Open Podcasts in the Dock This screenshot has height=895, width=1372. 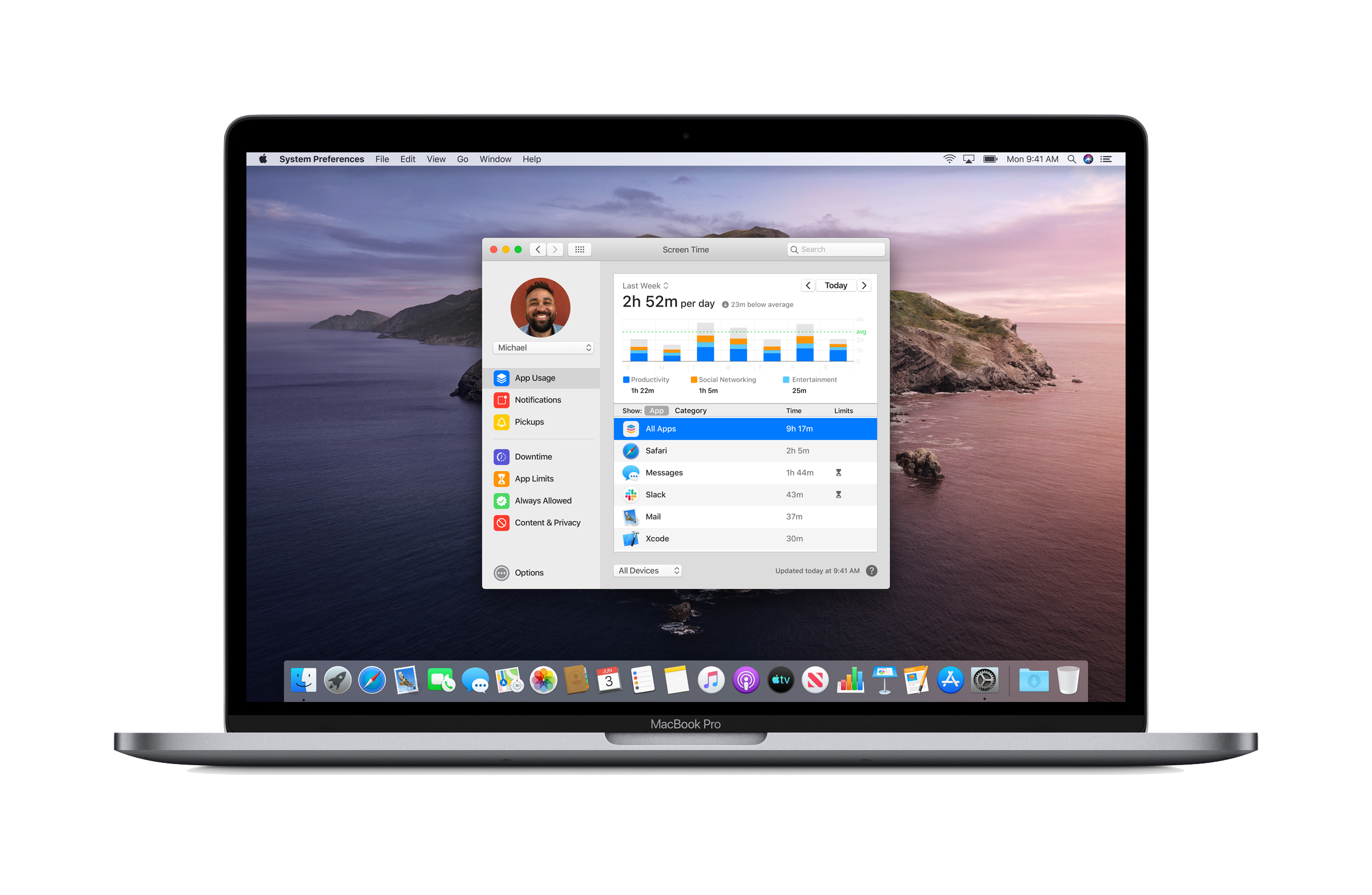coord(746,681)
